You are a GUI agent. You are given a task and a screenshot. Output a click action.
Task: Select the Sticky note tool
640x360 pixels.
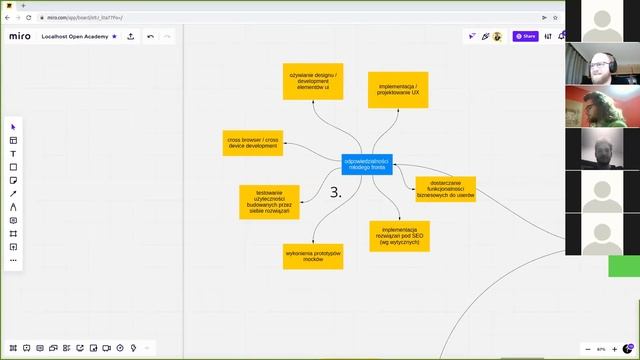[x=13, y=180]
